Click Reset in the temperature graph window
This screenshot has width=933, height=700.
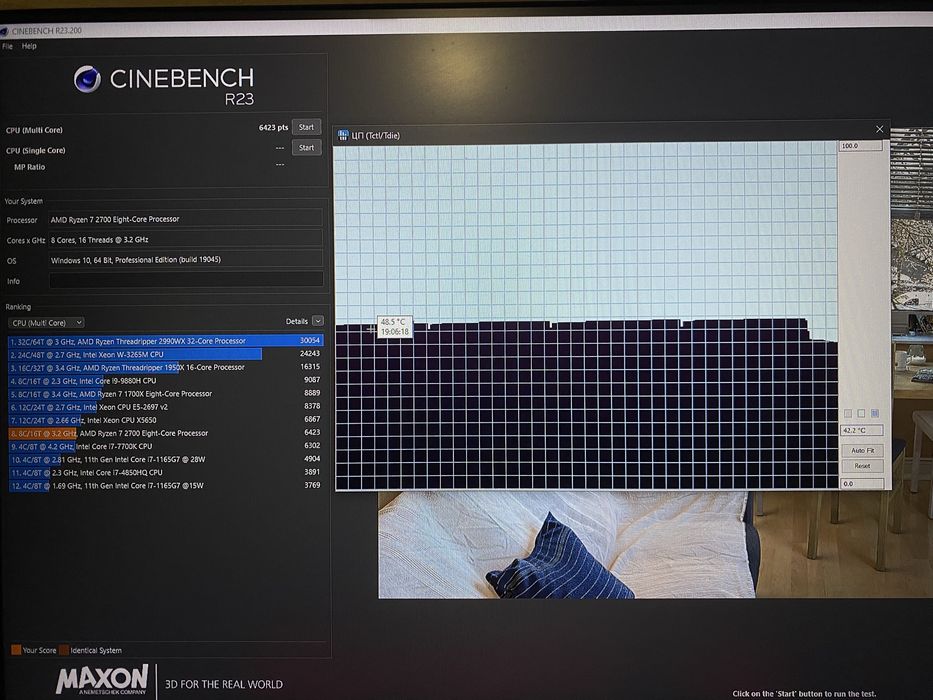[862, 466]
